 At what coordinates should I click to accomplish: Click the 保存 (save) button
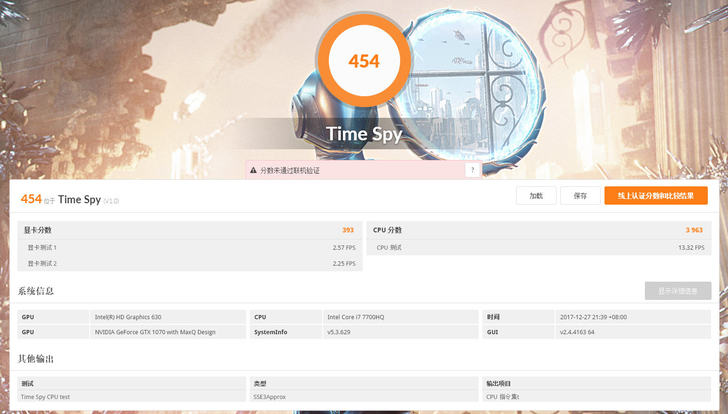pyautogui.click(x=580, y=196)
